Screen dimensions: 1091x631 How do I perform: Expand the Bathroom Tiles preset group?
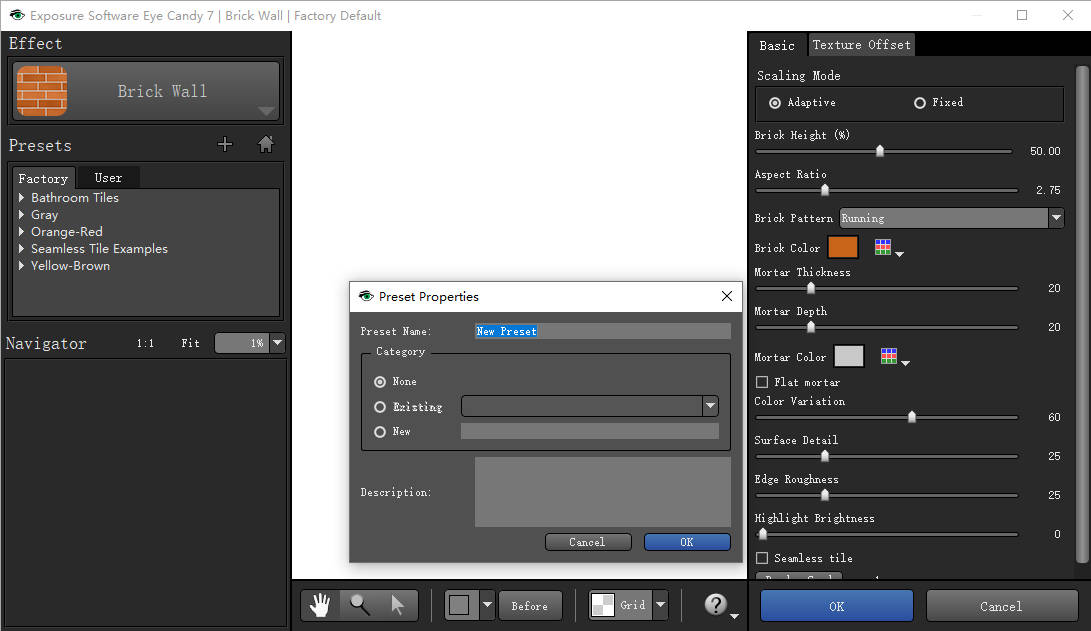point(22,198)
